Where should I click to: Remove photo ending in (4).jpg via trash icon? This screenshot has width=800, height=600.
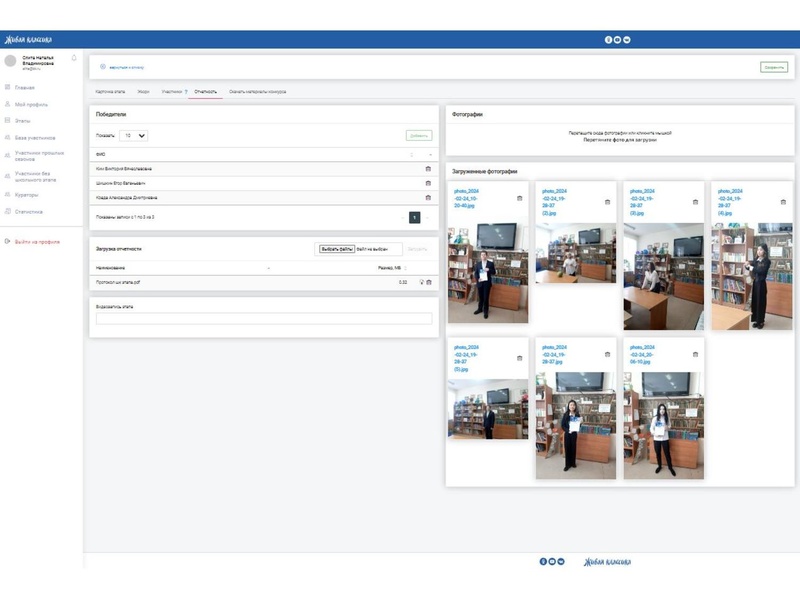click(x=783, y=202)
